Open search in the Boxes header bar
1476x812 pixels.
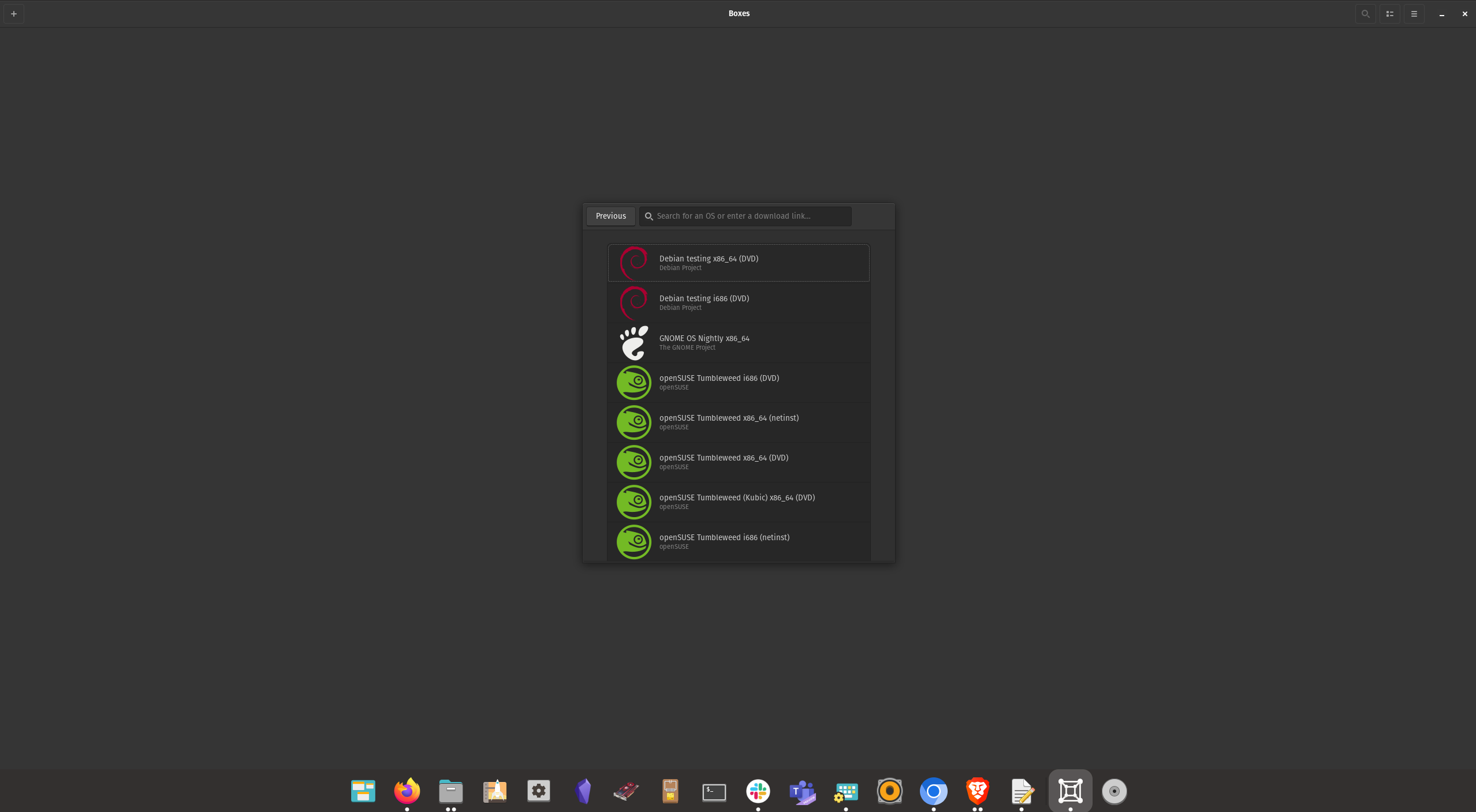(1365, 13)
